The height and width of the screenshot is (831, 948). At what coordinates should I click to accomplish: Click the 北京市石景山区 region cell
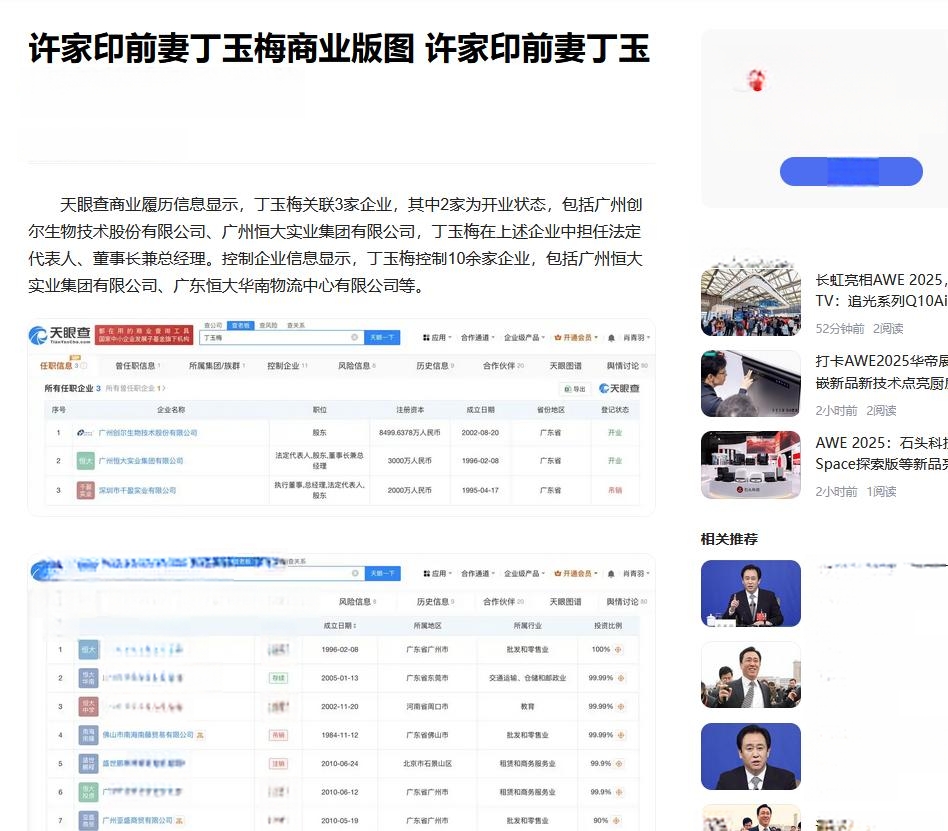pos(427,764)
